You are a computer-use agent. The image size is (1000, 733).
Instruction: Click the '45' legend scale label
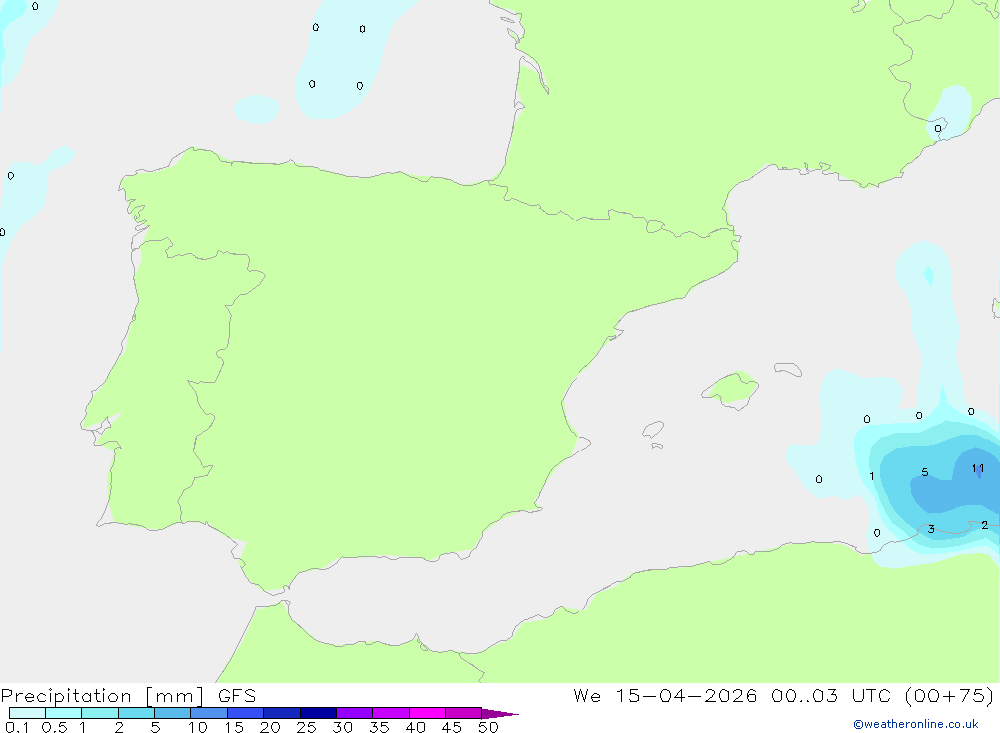452,727
